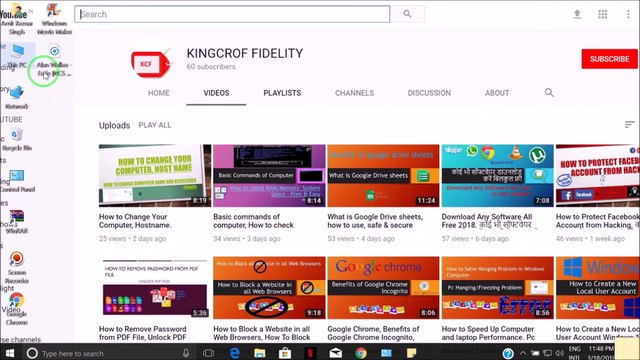
Task: Open the Protect Facebook Account thumbnail
Action: coord(598,176)
